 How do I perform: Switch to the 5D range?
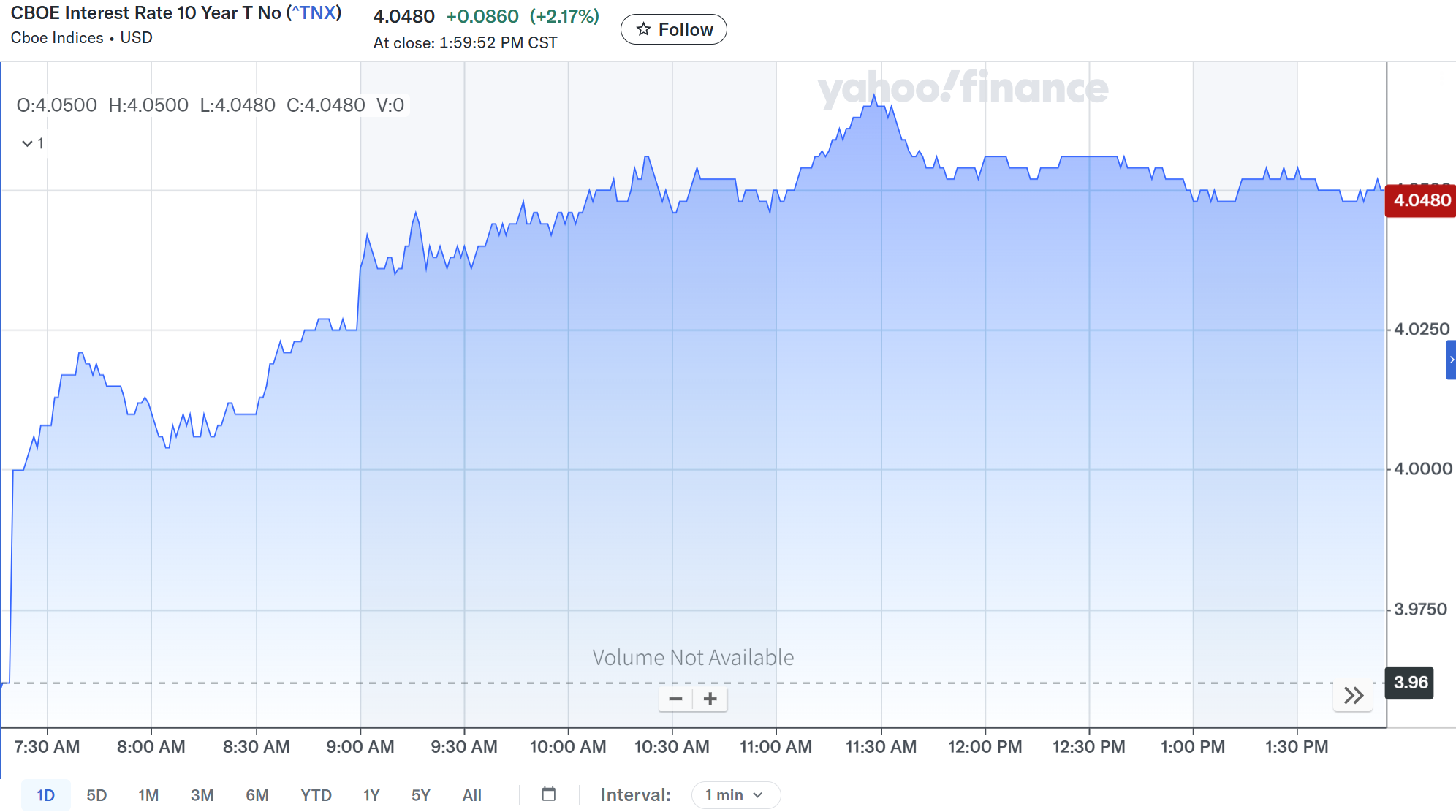96,795
